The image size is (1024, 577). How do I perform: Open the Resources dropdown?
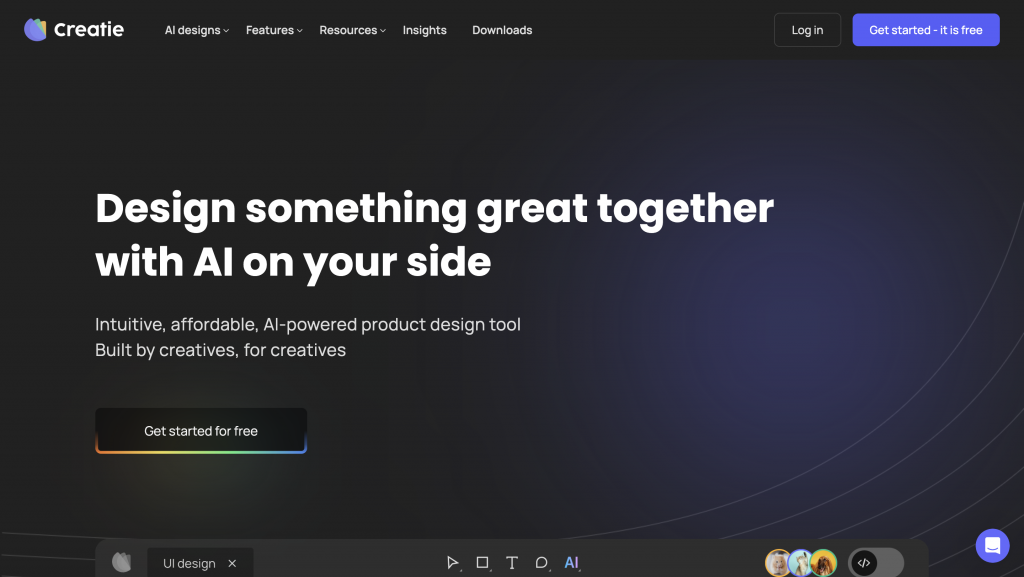point(353,30)
